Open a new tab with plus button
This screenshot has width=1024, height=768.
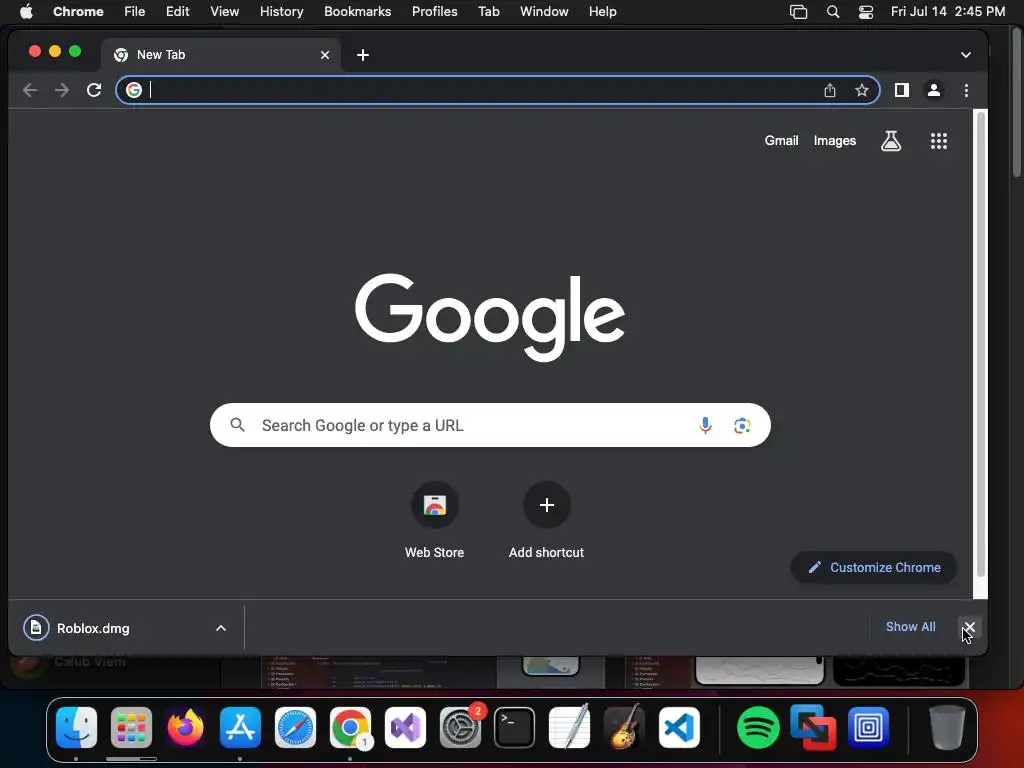363,56
